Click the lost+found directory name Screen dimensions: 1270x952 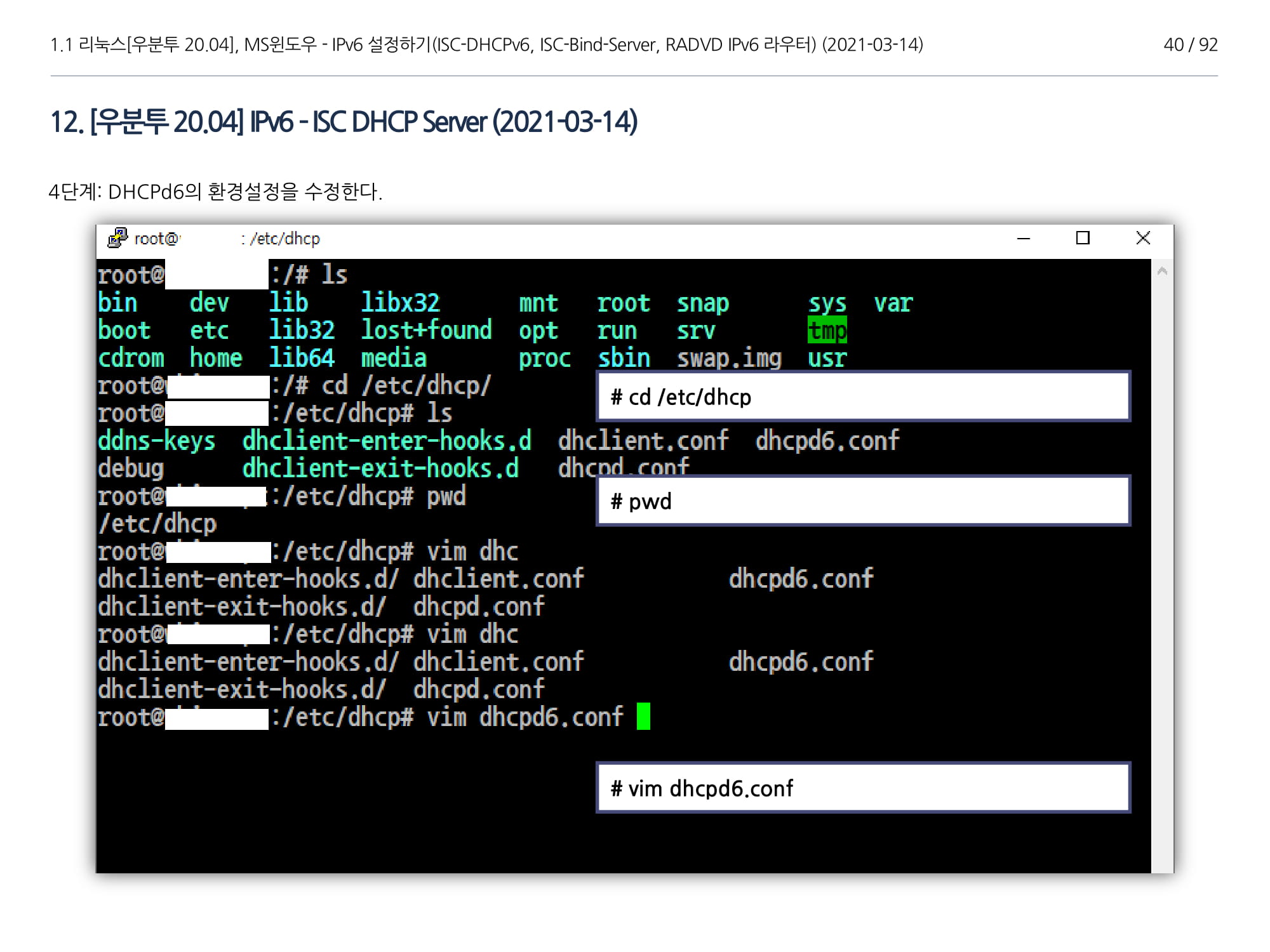[x=426, y=331]
